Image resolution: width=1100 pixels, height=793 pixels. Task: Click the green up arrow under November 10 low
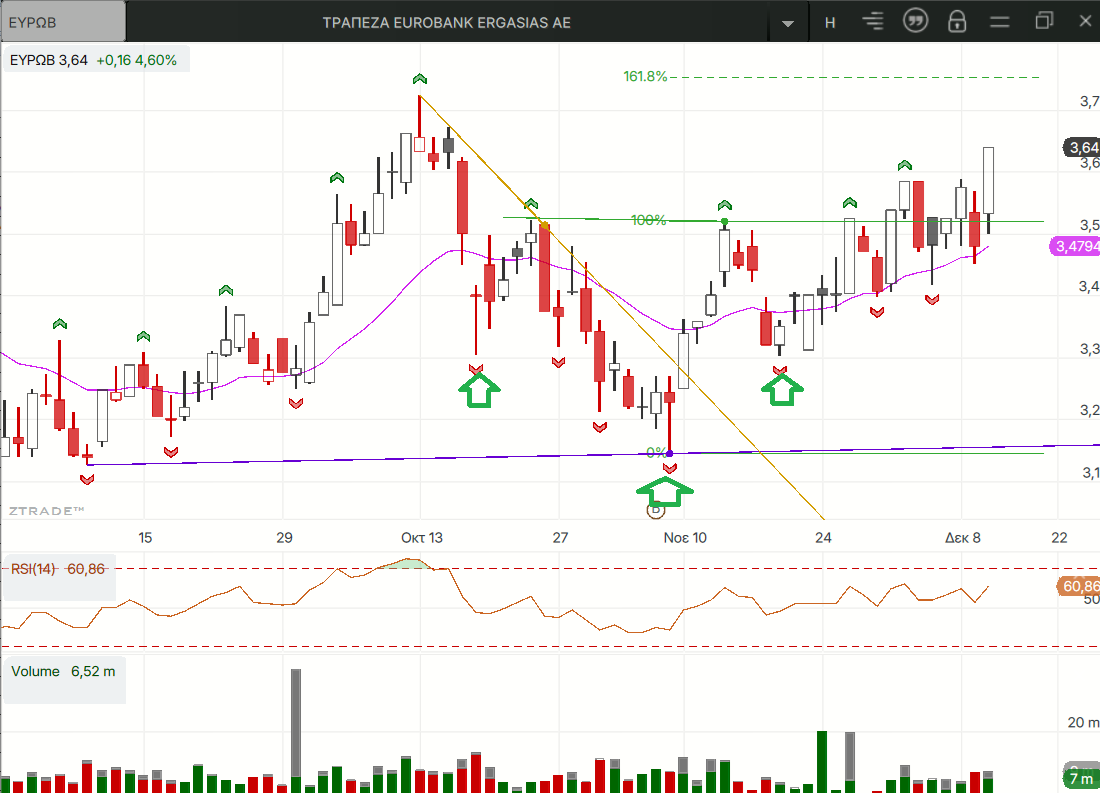[665, 491]
